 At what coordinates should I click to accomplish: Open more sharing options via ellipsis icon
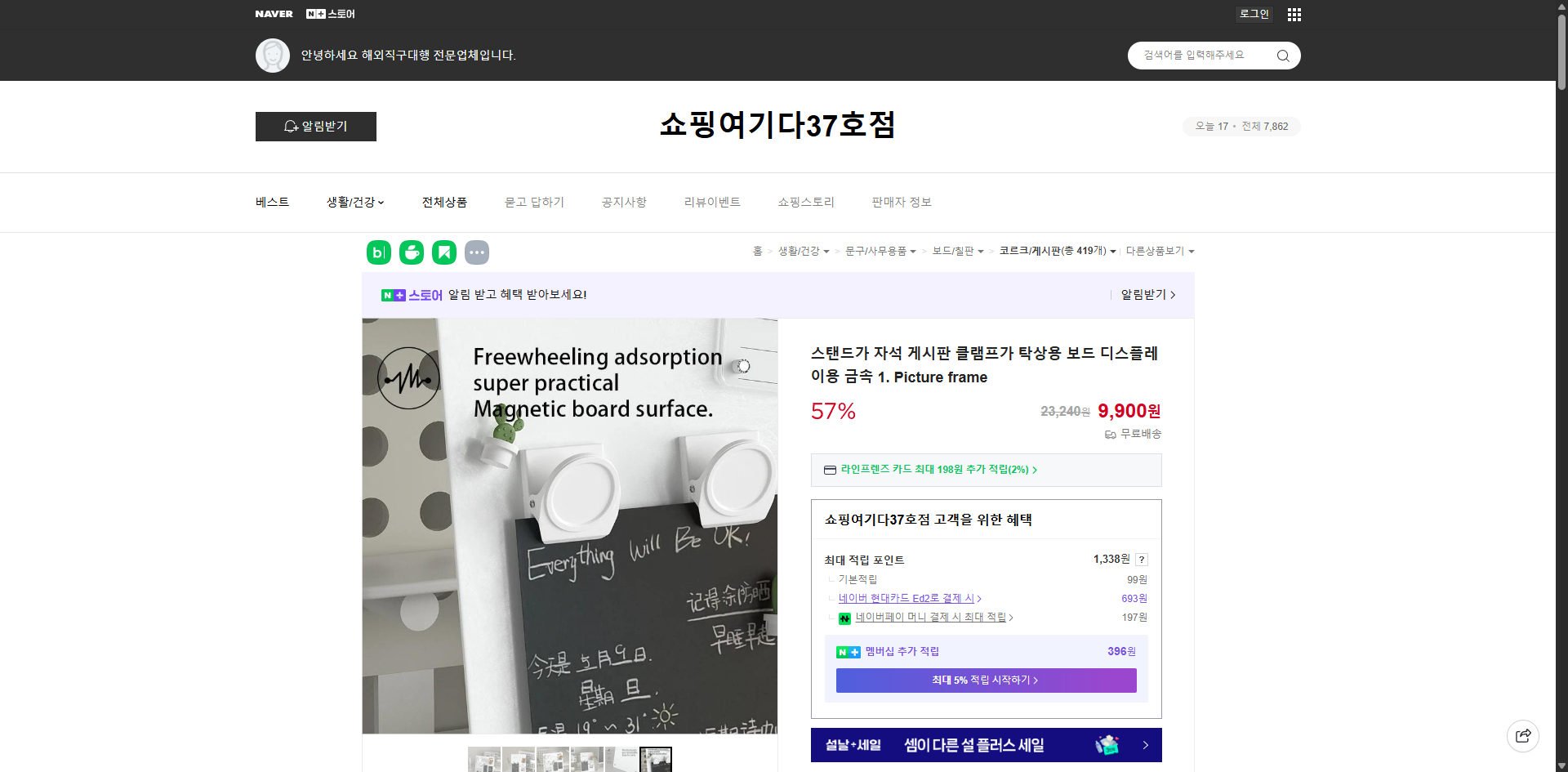pos(477,252)
